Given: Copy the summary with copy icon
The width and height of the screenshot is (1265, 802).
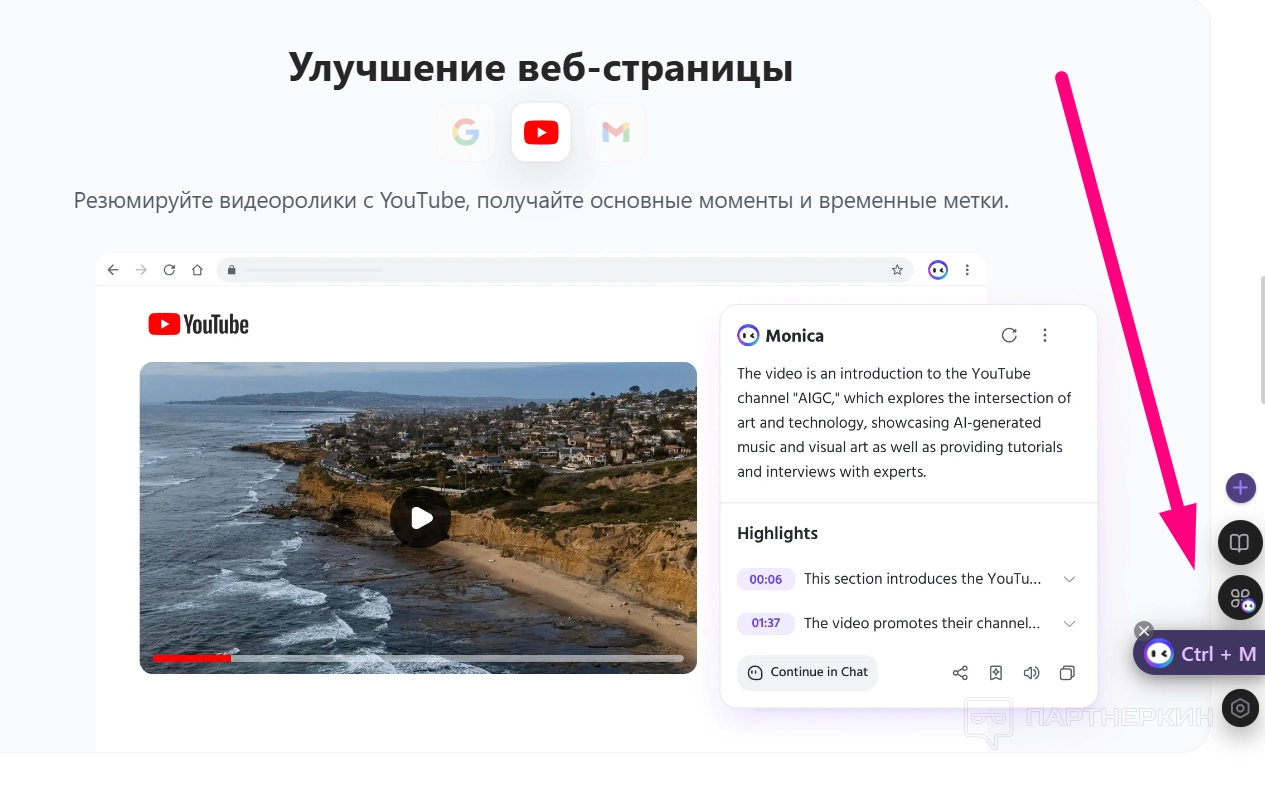Looking at the screenshot, I should click(x=1067, y=673).
